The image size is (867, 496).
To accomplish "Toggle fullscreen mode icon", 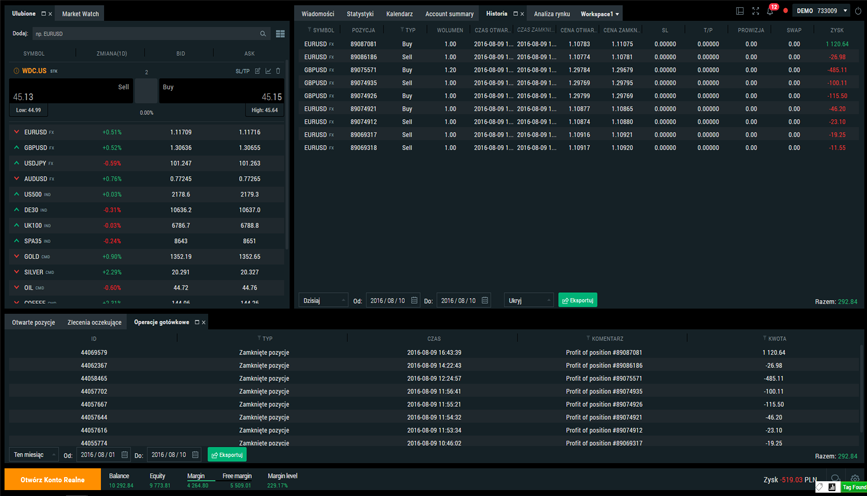I will (755, 11).
